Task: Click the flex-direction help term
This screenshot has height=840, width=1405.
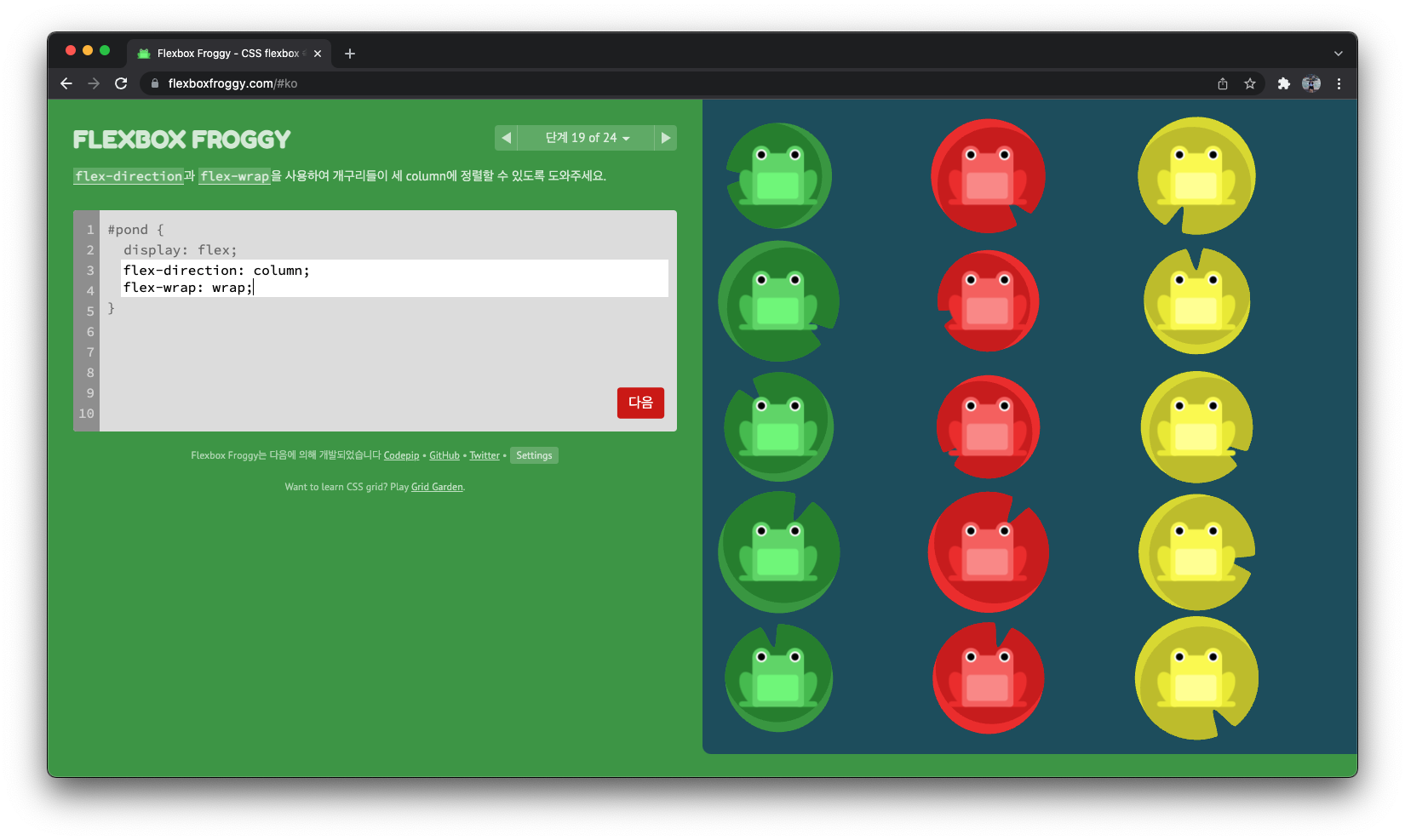Action: click(129, 176)
